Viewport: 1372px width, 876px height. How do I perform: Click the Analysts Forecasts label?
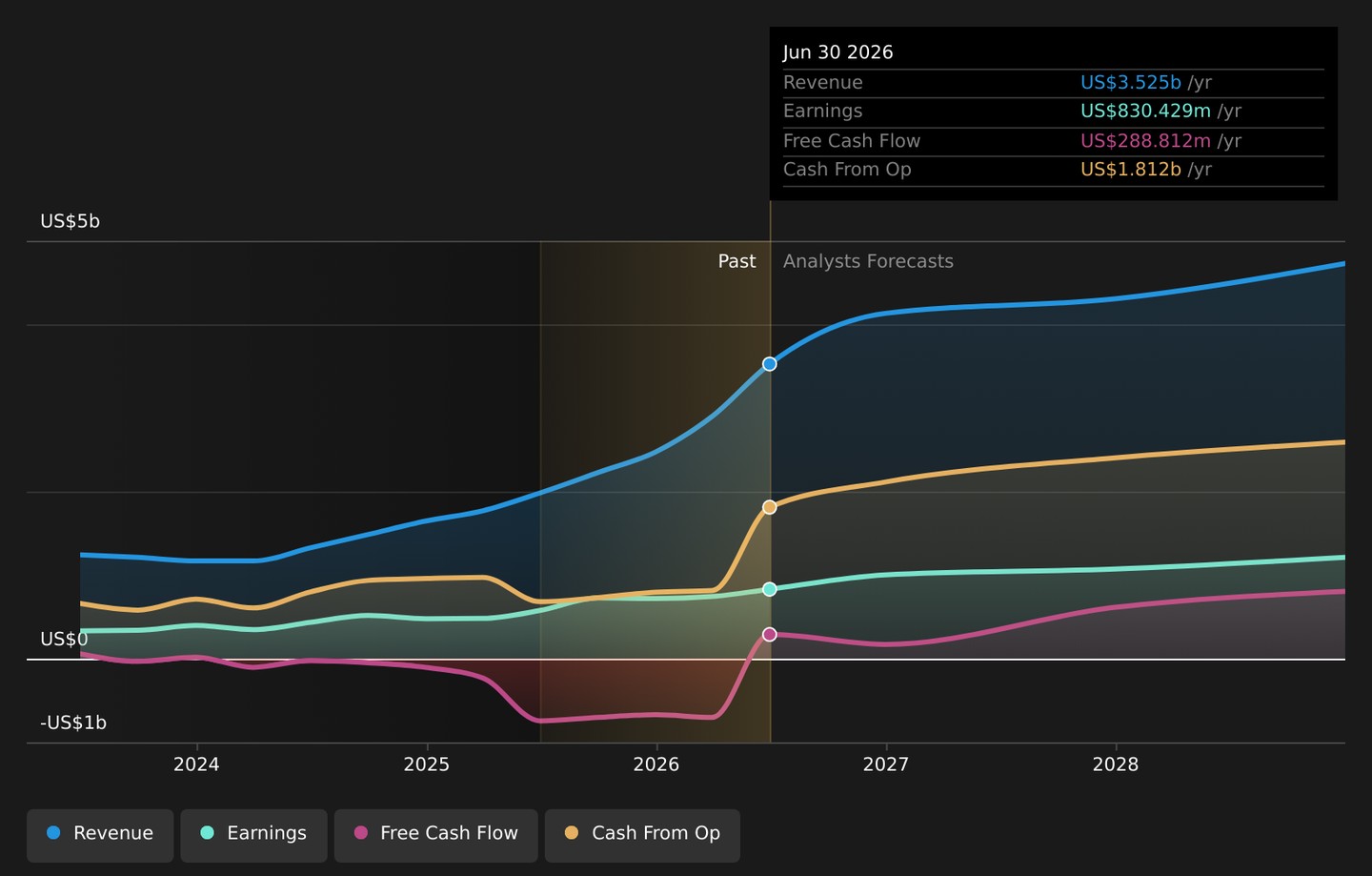click(x=868, y=261)
